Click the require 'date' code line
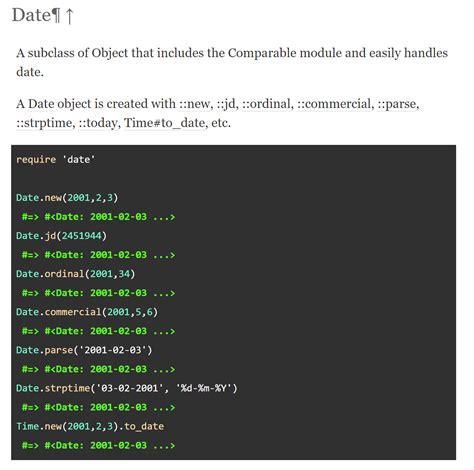Image resolution: width=474 pixels, height=470 pixels. pos(55,160)
